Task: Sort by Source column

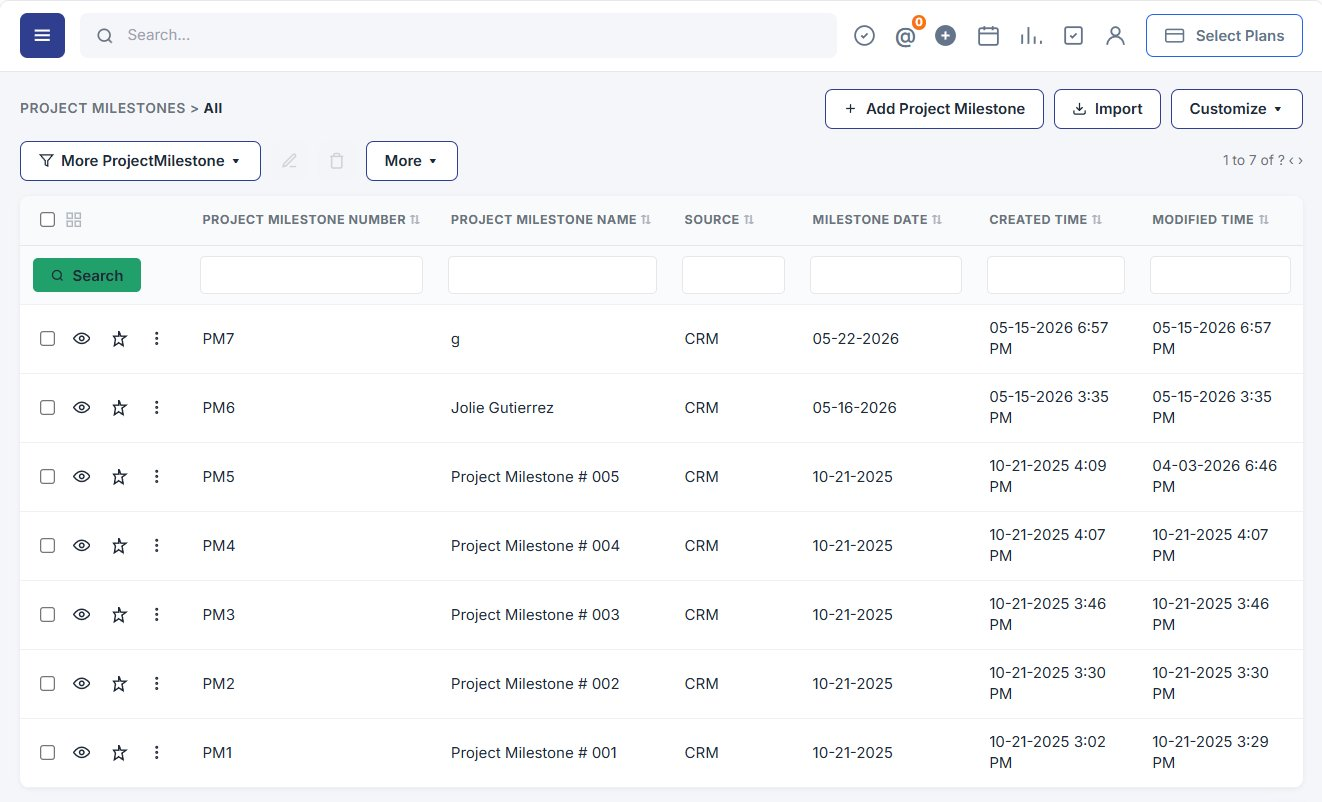Action: point(749,220)
